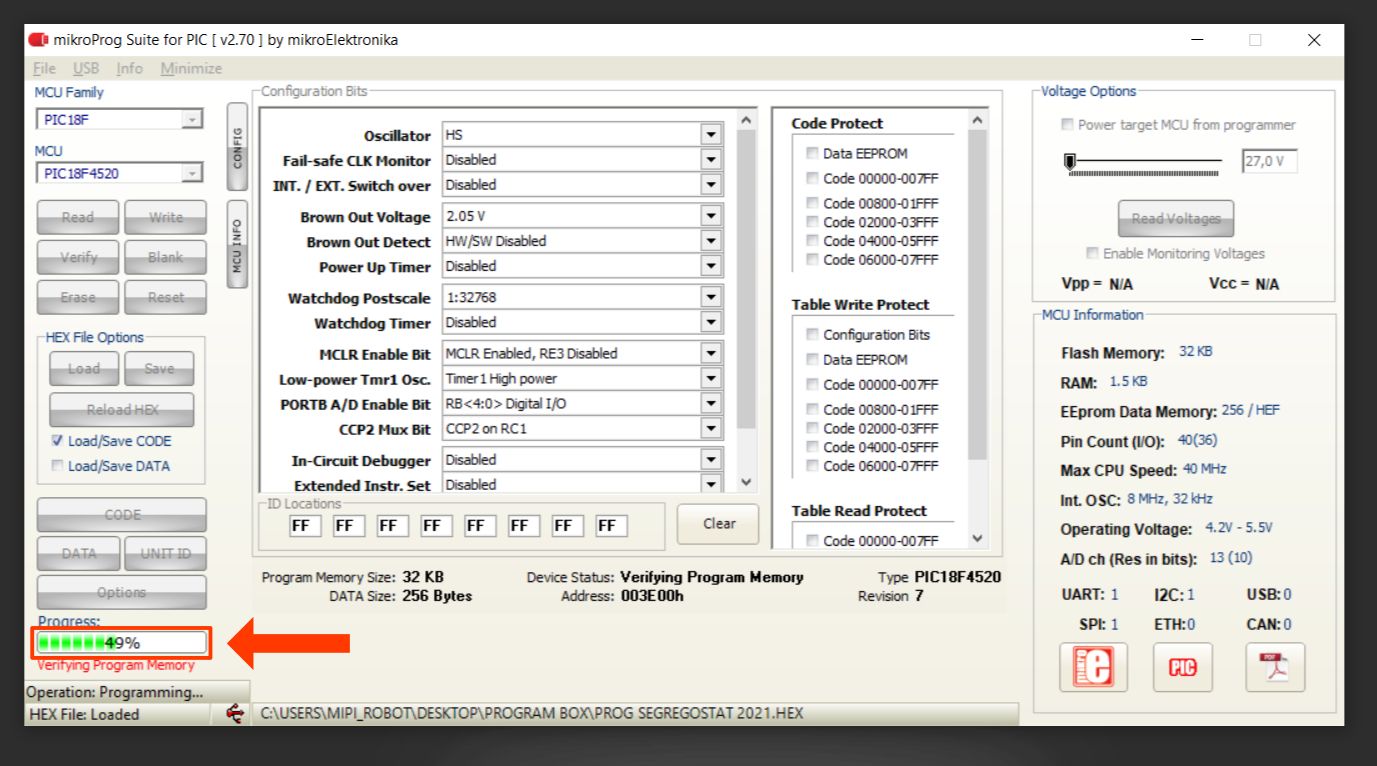
Task: Click the USB connection status icon
Action: click(x=235, y=714)
